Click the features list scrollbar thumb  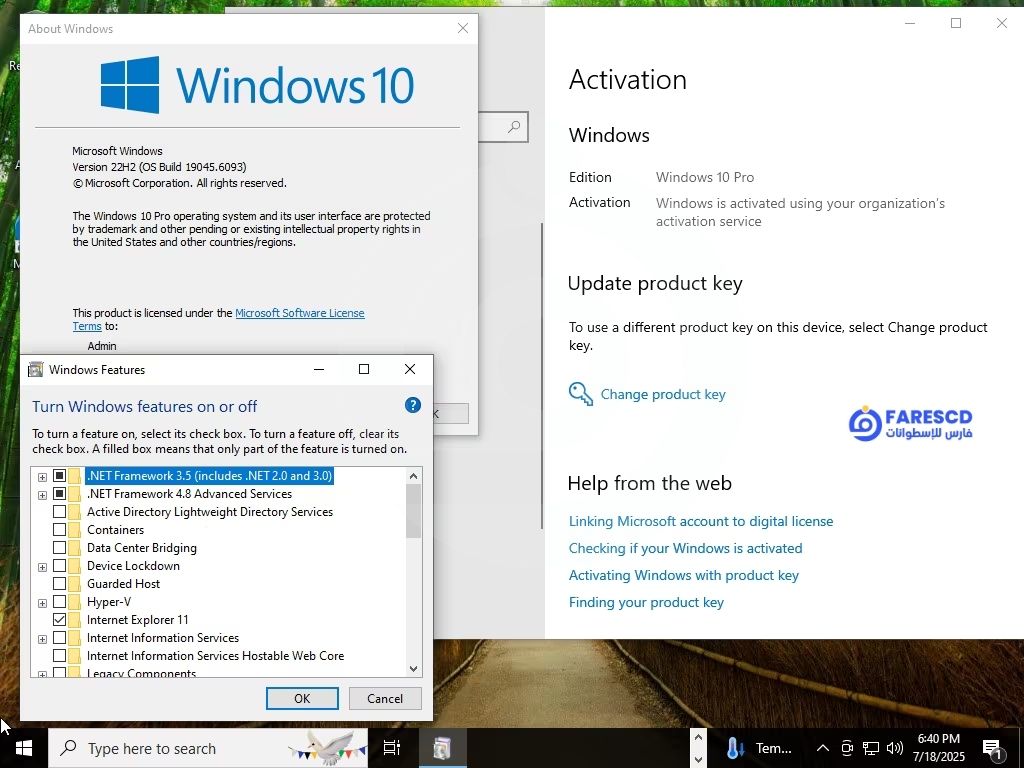[413, 511]
